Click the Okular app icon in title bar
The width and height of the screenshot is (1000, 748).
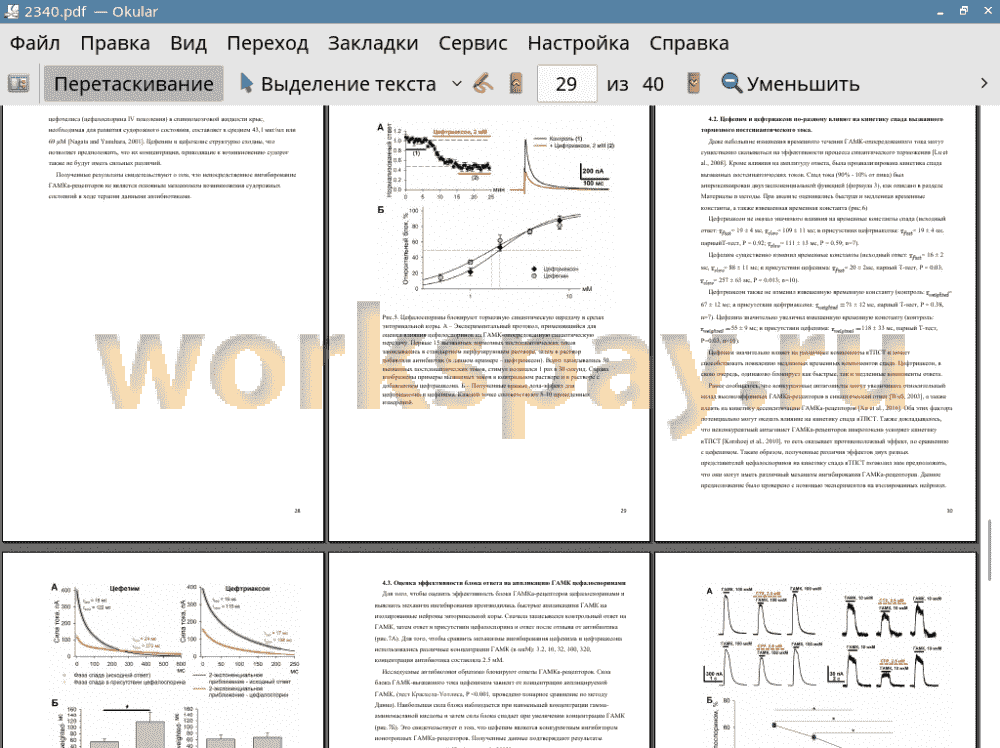coord(11,11)
